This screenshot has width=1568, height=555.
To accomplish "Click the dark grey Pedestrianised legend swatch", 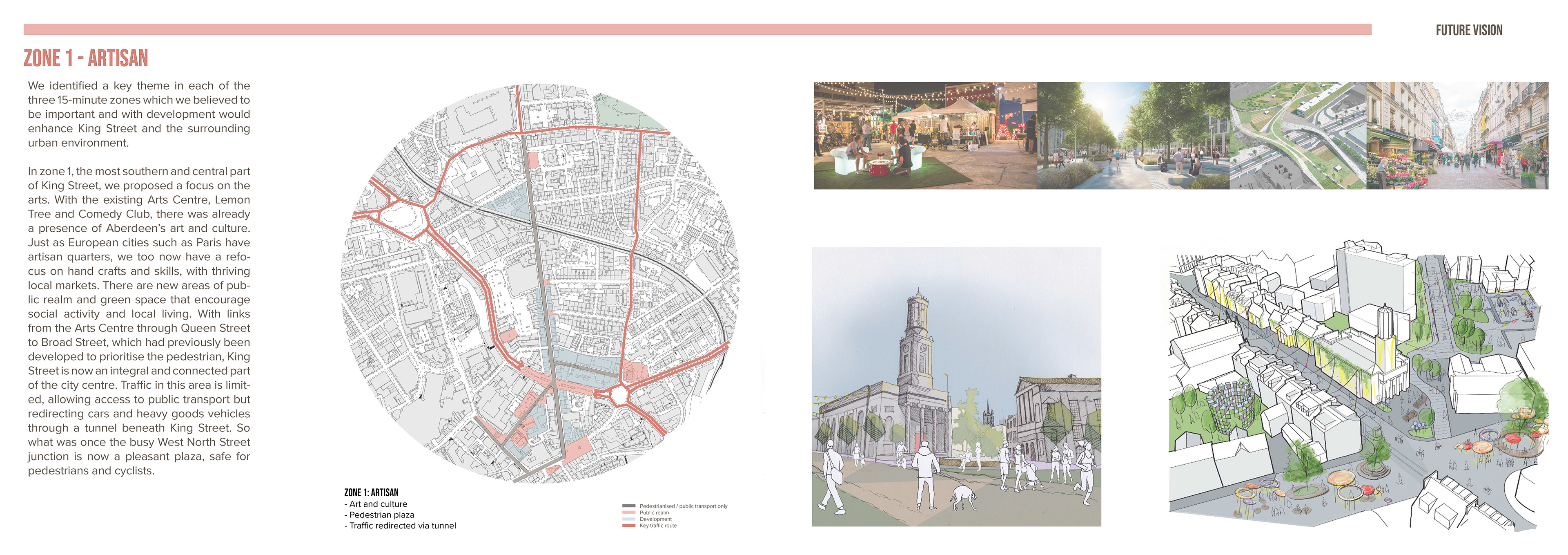I will 629,506.
